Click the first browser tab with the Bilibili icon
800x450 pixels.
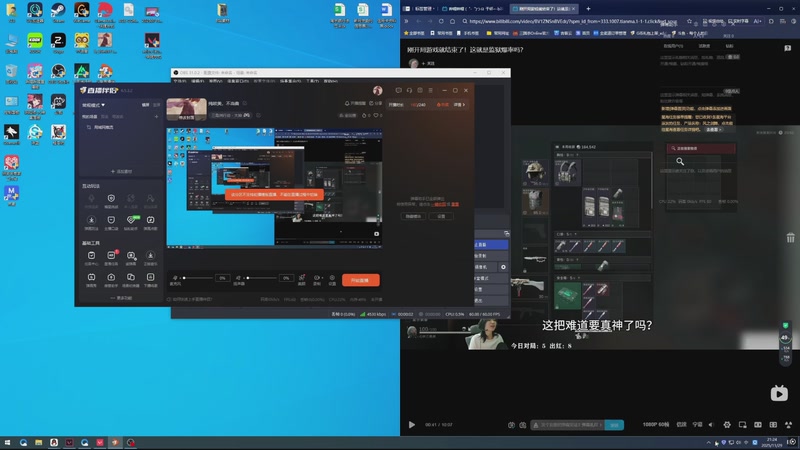click(472, 9)
